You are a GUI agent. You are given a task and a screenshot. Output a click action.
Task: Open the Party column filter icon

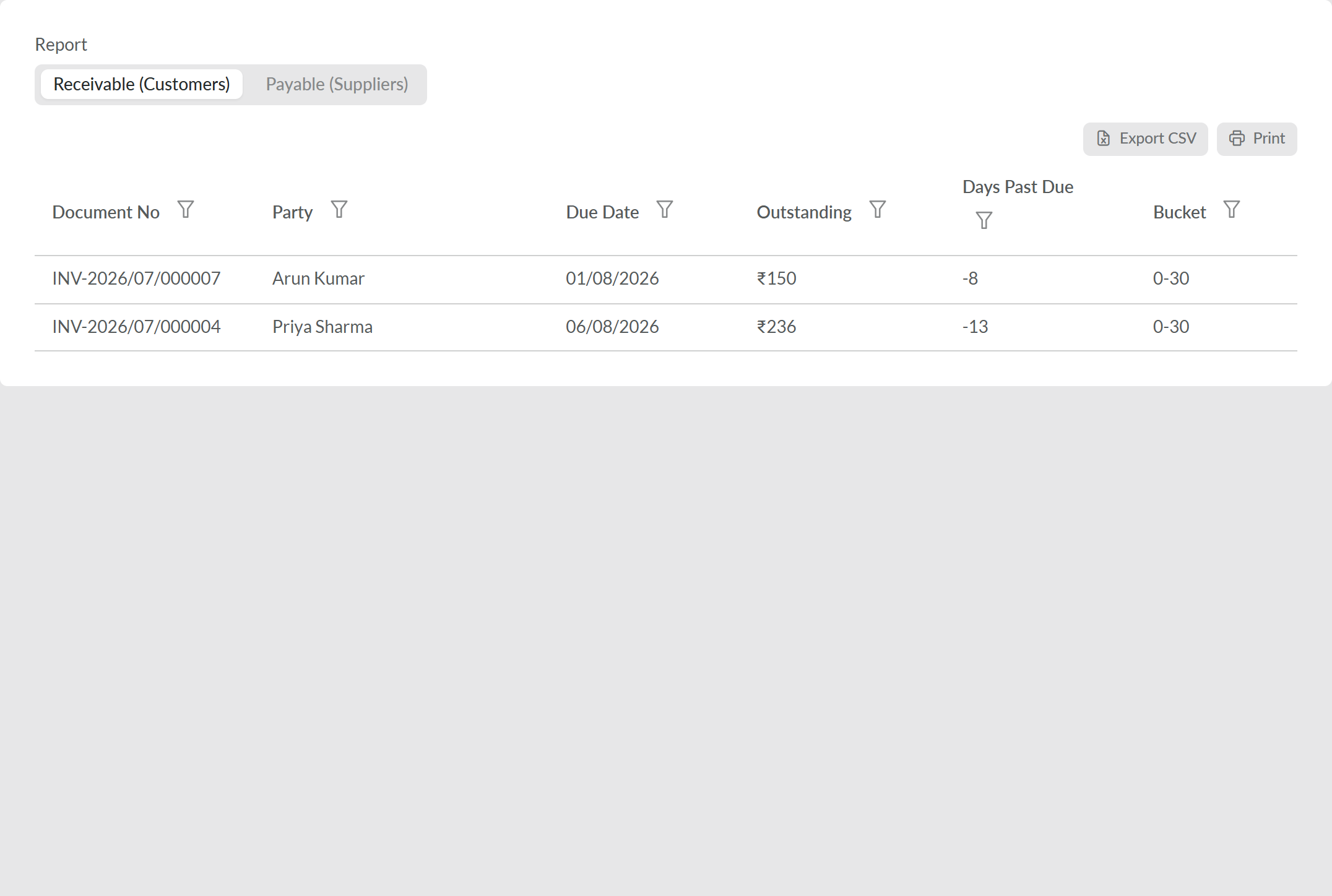coord(339,210)
